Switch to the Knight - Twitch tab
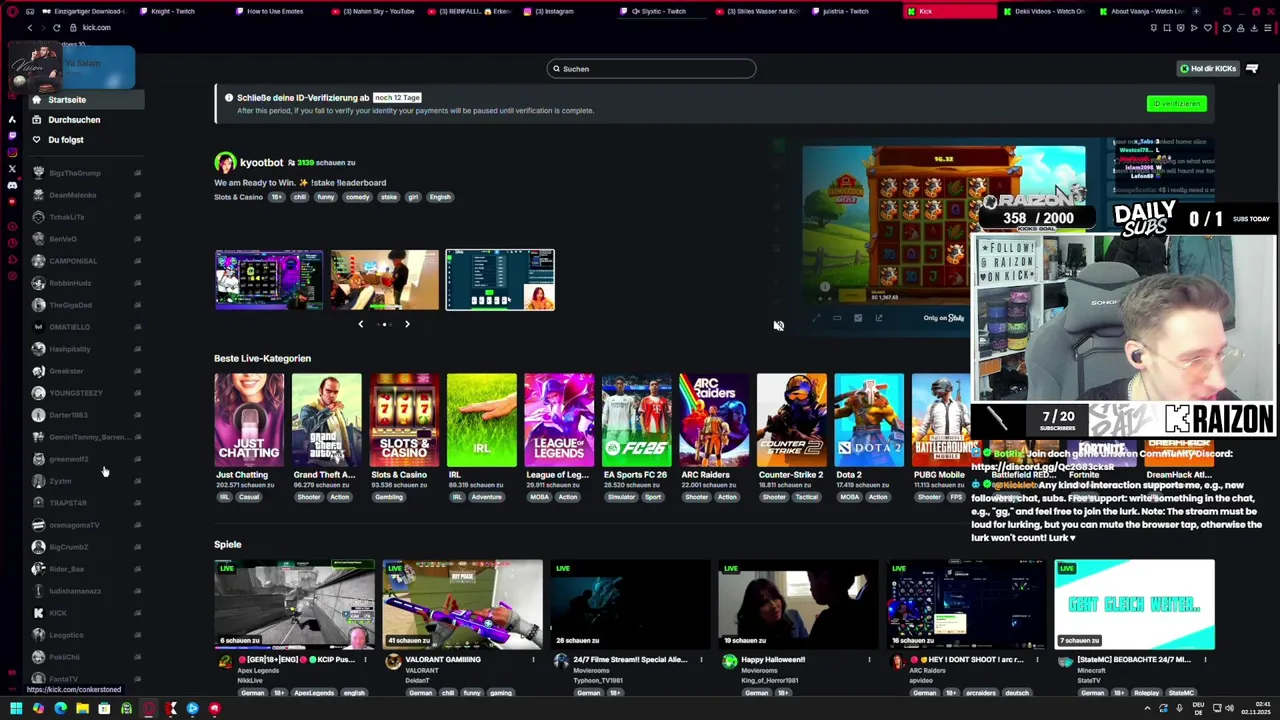Screen dimensions: 1280x720 coord(180,11)
